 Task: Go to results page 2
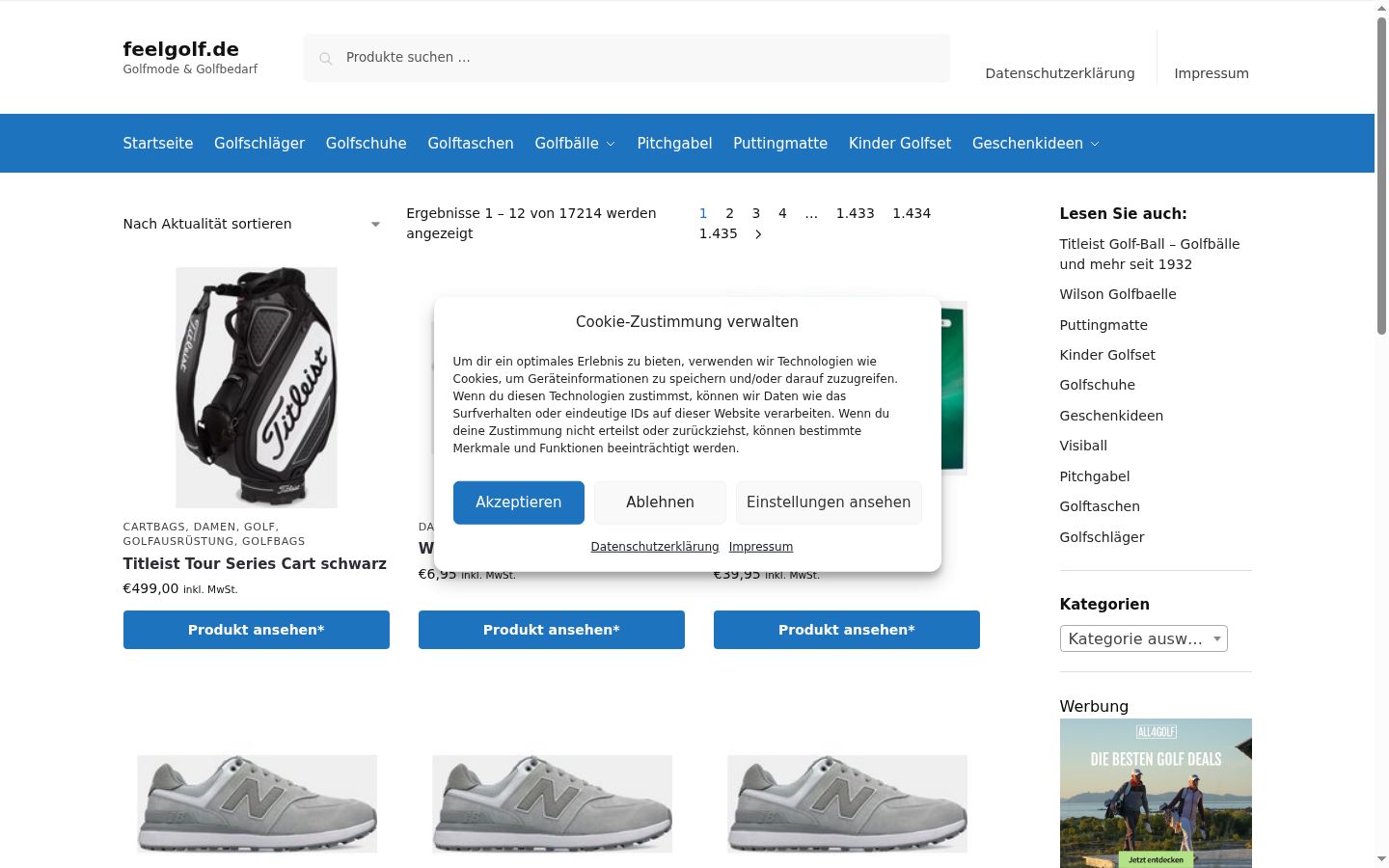(x=730, y=213)
